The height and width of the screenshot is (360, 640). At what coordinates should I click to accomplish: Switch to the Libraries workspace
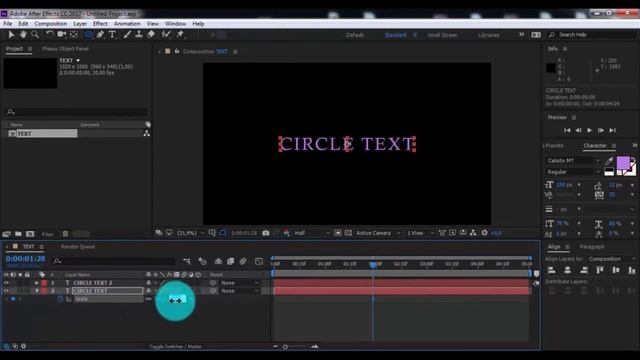click(489, 35)
